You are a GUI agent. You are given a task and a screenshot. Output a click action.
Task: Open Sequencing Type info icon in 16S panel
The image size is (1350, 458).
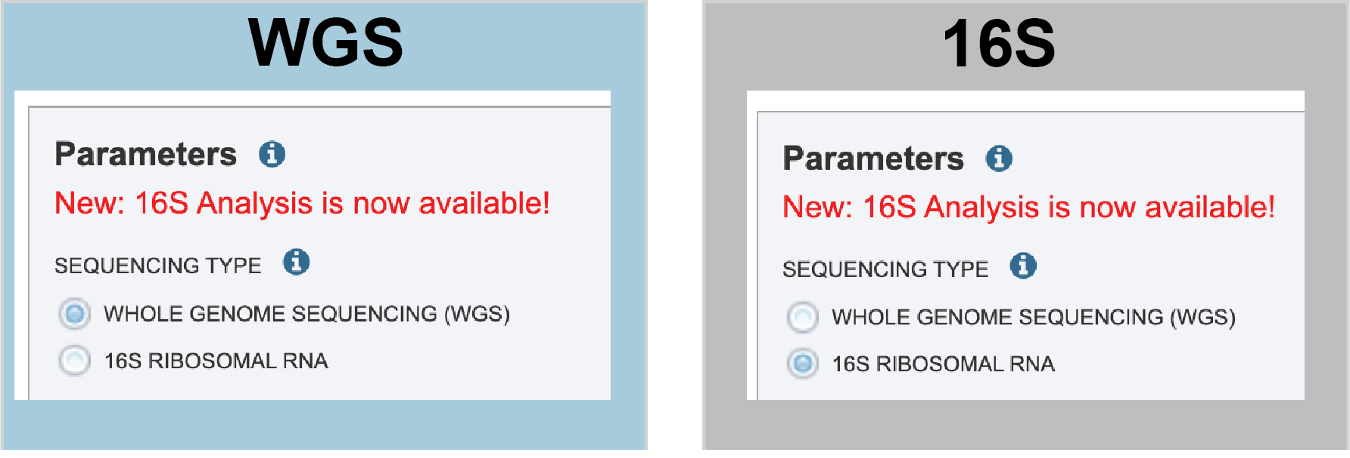1023,267
